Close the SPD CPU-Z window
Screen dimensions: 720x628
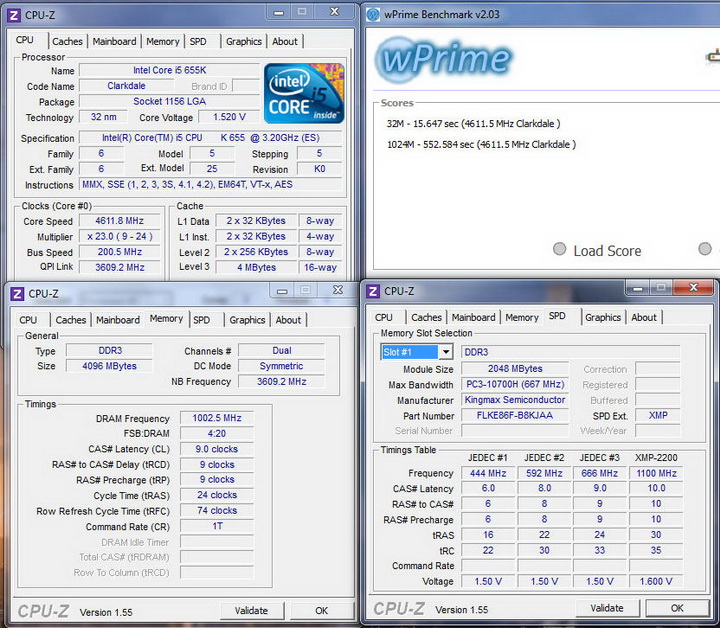693,287
